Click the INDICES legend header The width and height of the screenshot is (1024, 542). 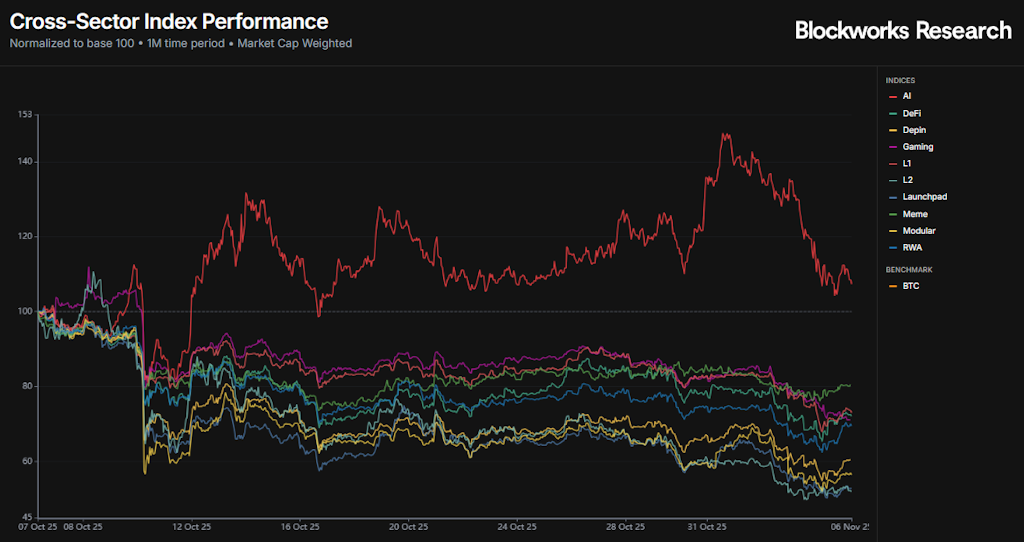click(900, 80)
